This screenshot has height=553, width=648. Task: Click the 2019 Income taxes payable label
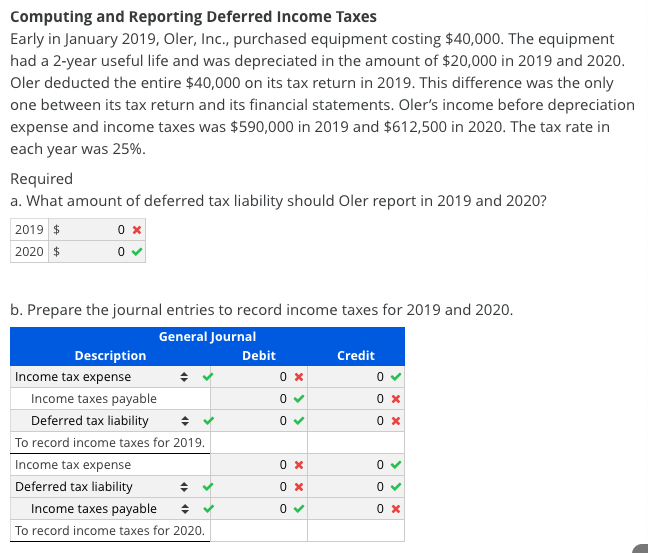(94, 399)
